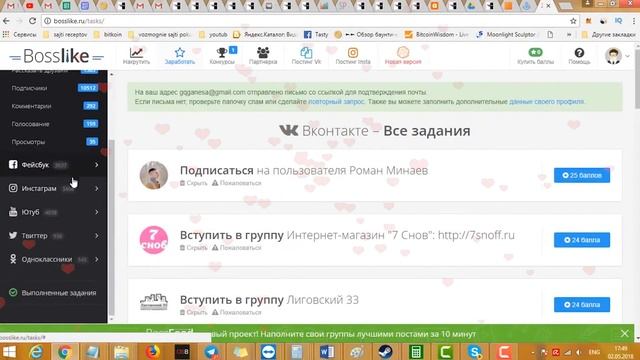Open Skype from the taskbar
Viewport: 640px width, 360px height.
coord(475,352)
